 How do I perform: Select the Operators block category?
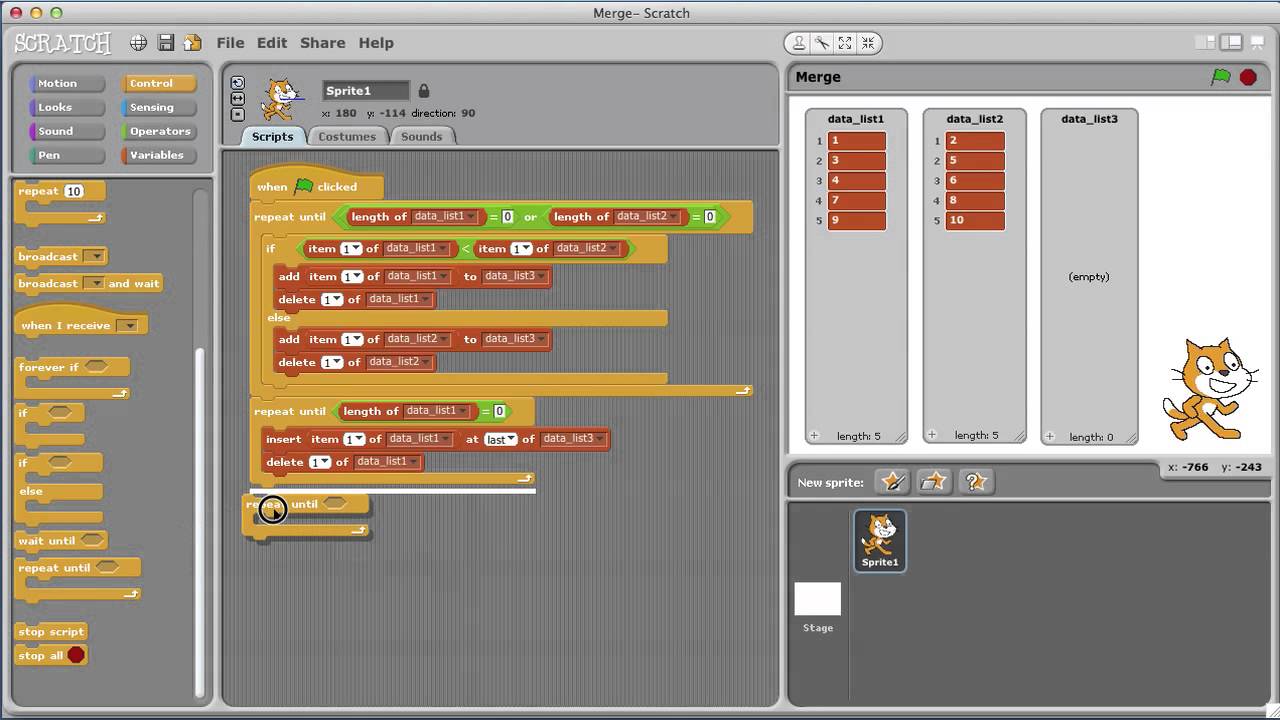[158, 131]
